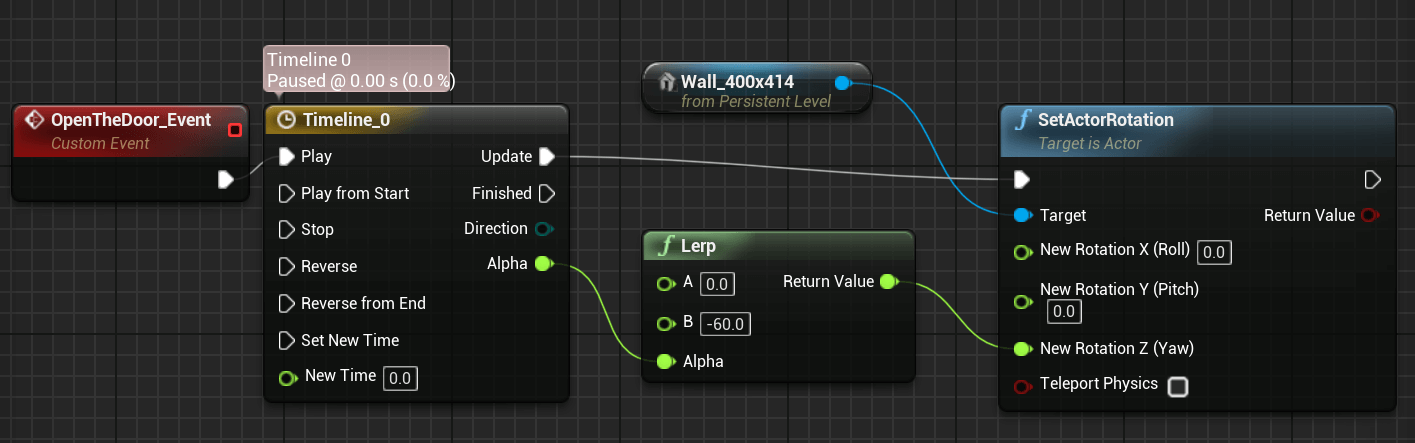Screen dimensions: 1415x443
Task: Click the New Rotation Y (Pitch) value field
Action: click(1064, 312)
